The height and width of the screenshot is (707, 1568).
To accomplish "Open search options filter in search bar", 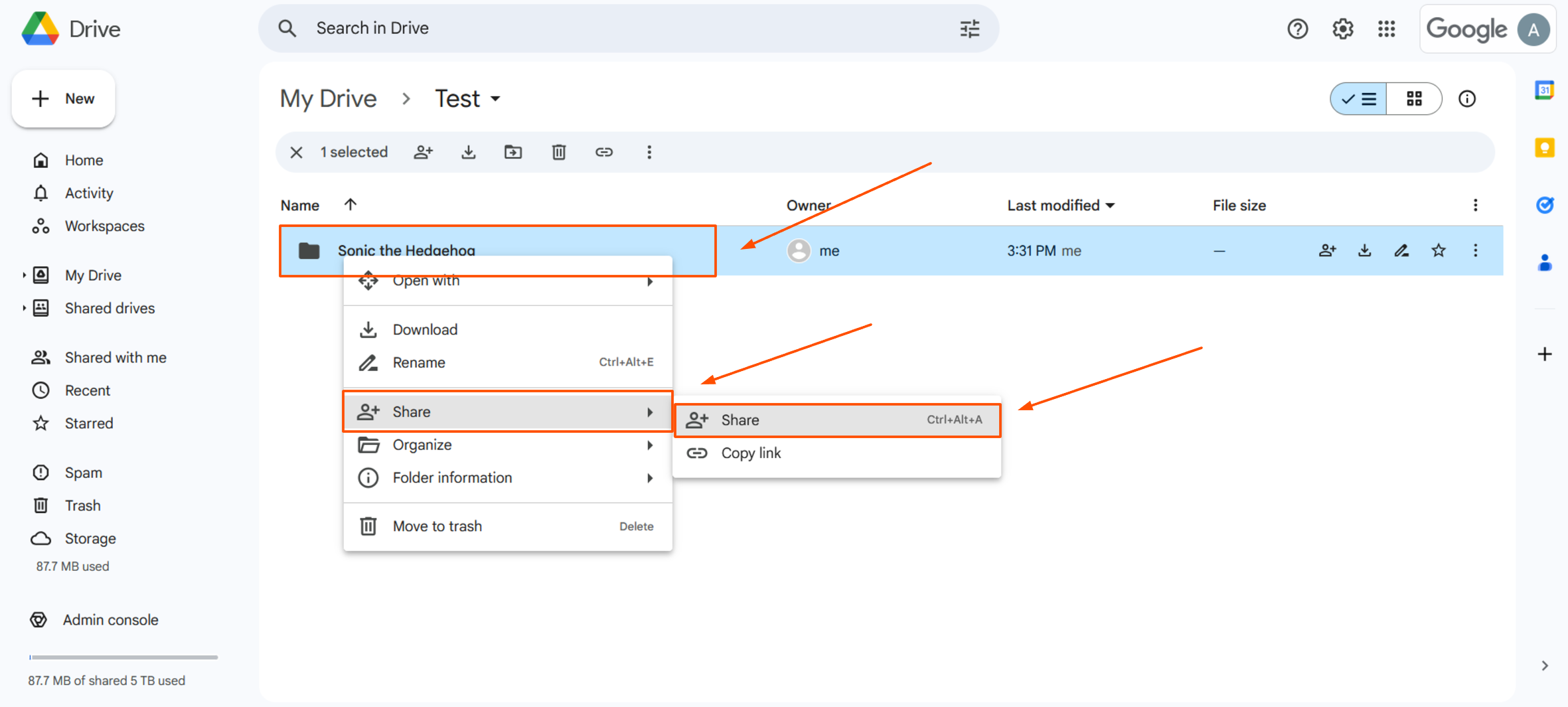I will tap(969, 29).
